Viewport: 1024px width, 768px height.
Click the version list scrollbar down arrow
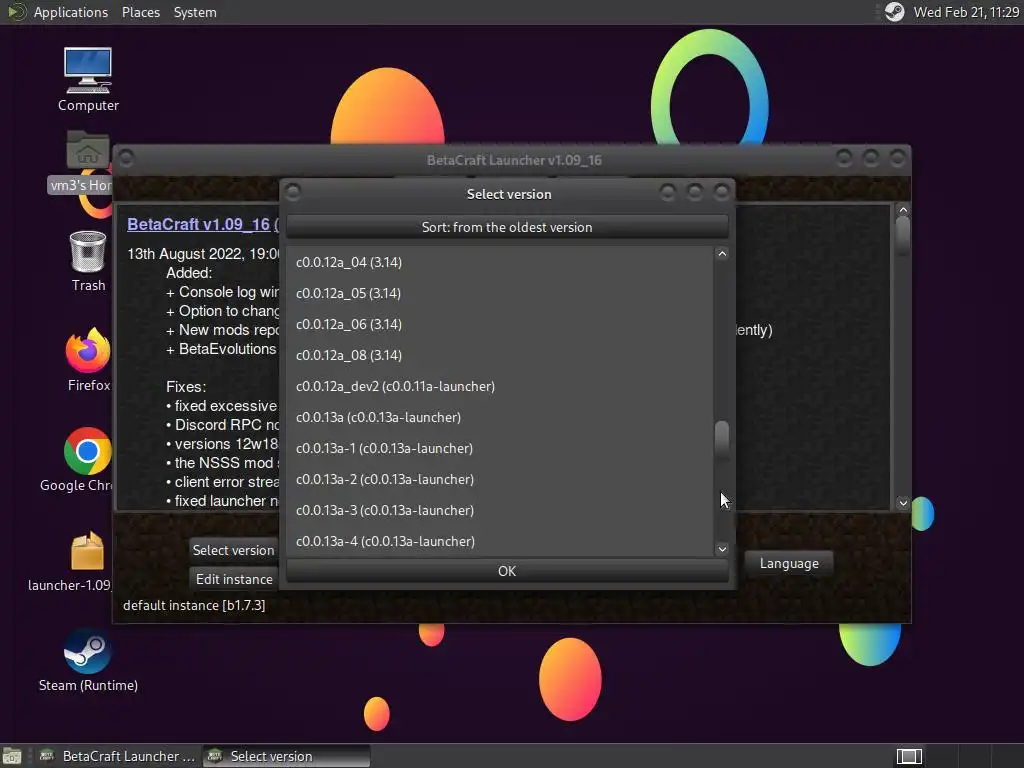(722, 549)
